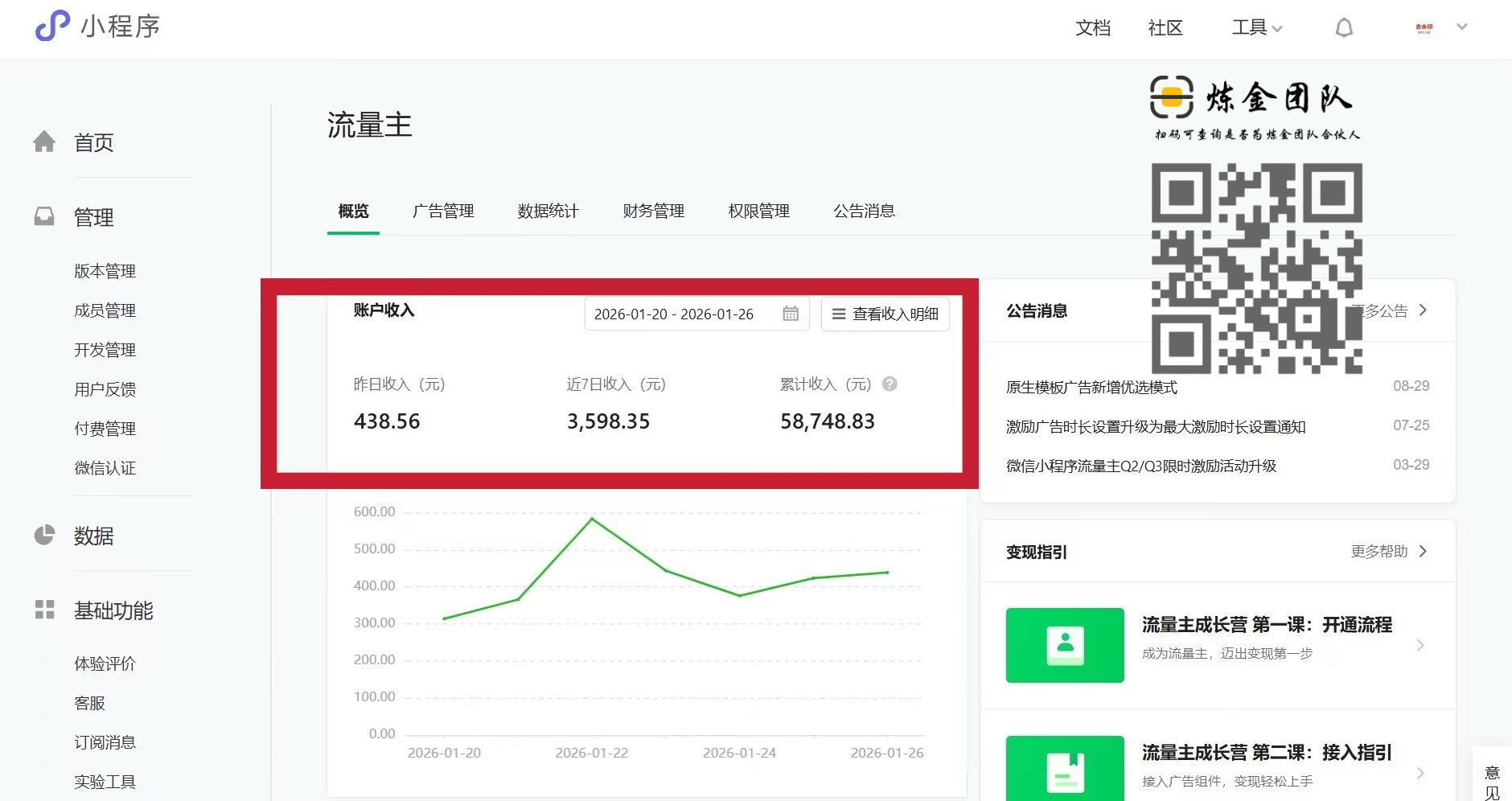The image size is (1512, 801).
Task: Click the grid icon beside 基础功能
Action: pos(44,610)
